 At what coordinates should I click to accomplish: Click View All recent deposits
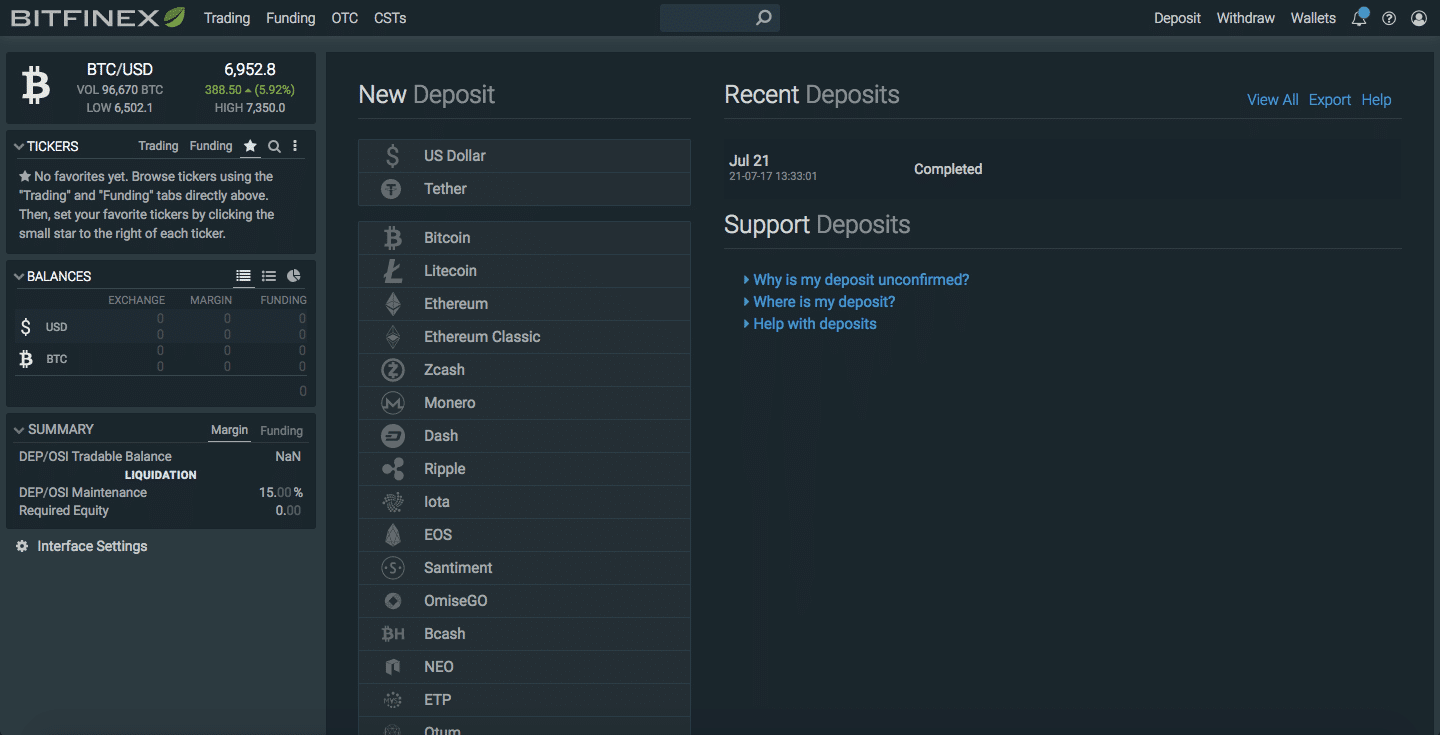click(x=1272, y=99)
